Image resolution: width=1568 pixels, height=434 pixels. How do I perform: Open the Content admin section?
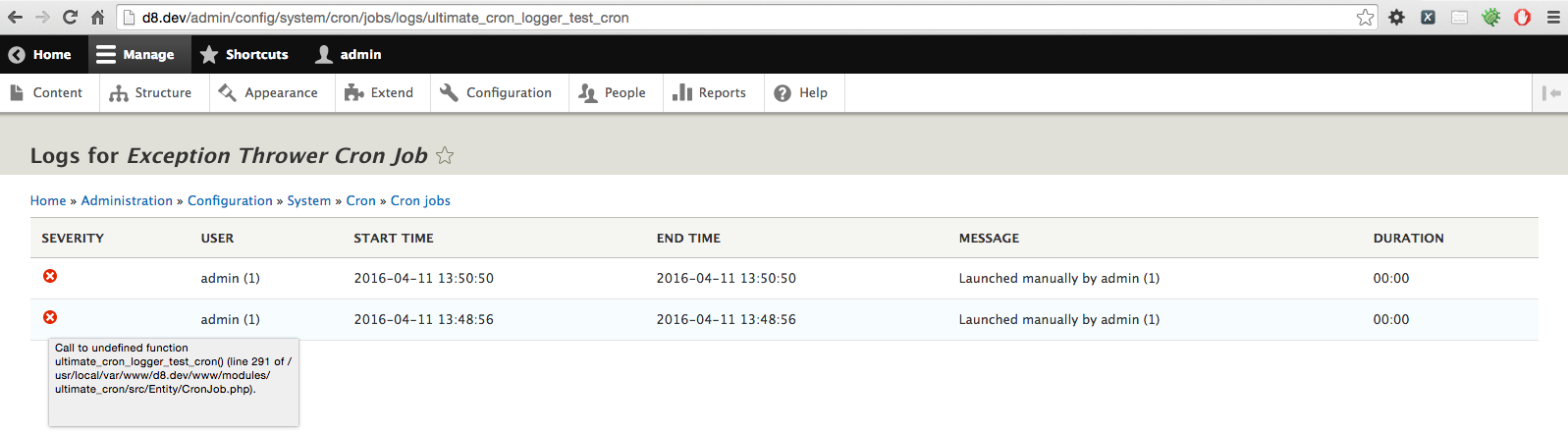point(46,93)
